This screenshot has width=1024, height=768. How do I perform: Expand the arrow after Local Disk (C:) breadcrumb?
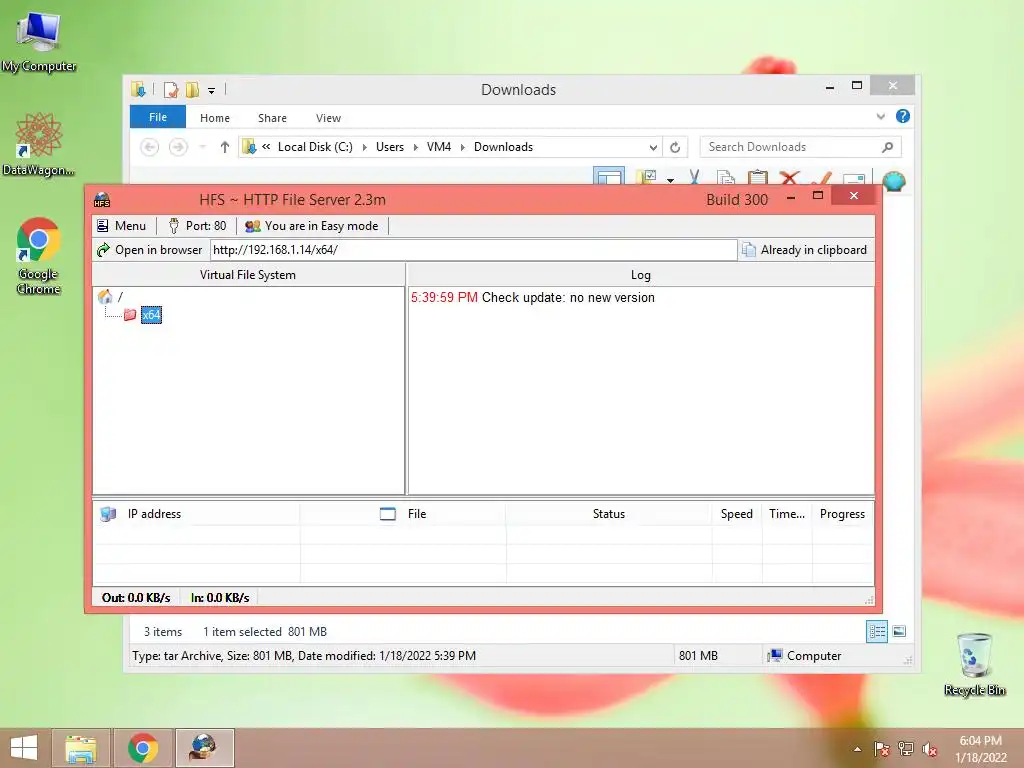(364, 148)
